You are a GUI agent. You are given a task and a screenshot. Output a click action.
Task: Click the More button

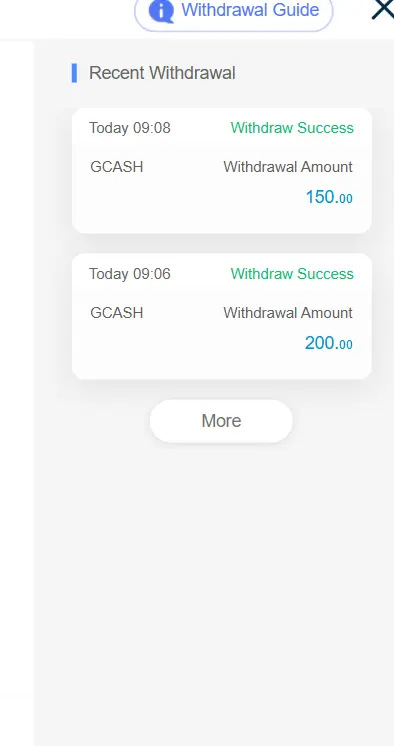pyautogui.click(x=221, y=421)
